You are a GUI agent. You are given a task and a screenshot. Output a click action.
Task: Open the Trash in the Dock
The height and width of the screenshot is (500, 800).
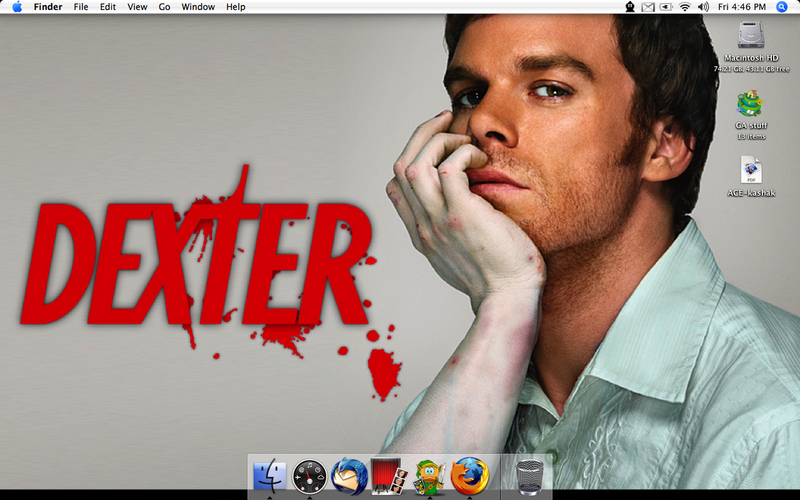529,477
